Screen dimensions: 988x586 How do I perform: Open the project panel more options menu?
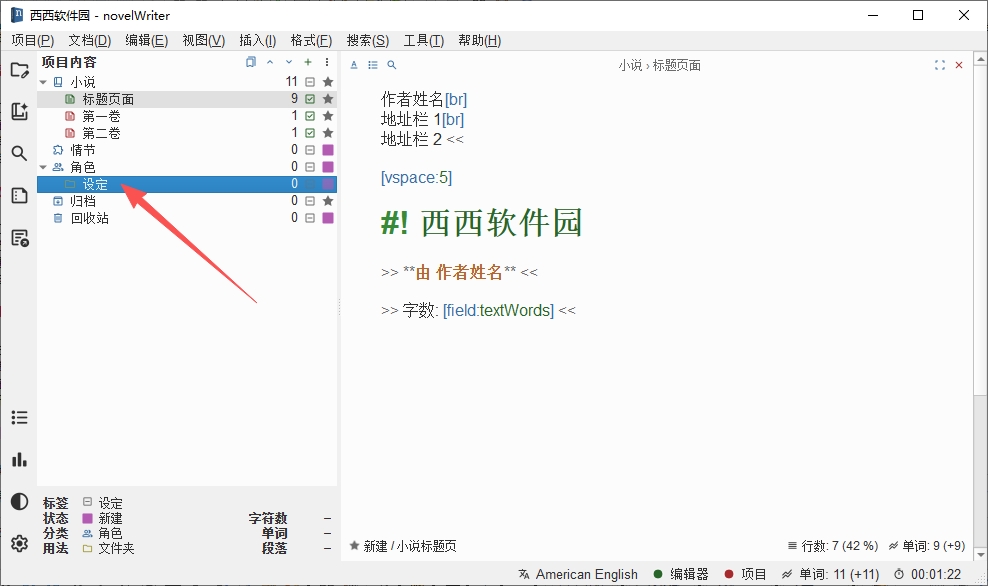point(327,62)
